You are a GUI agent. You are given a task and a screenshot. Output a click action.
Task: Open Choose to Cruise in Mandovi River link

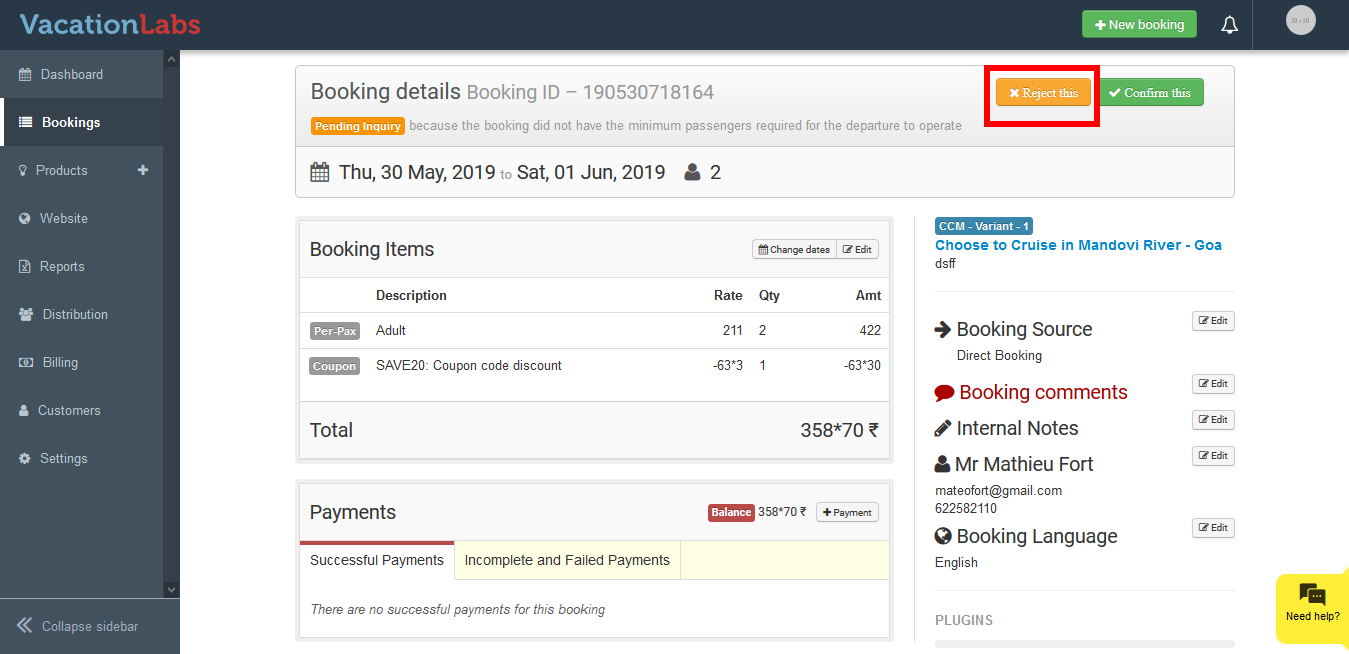click(x=1078, y=245)
